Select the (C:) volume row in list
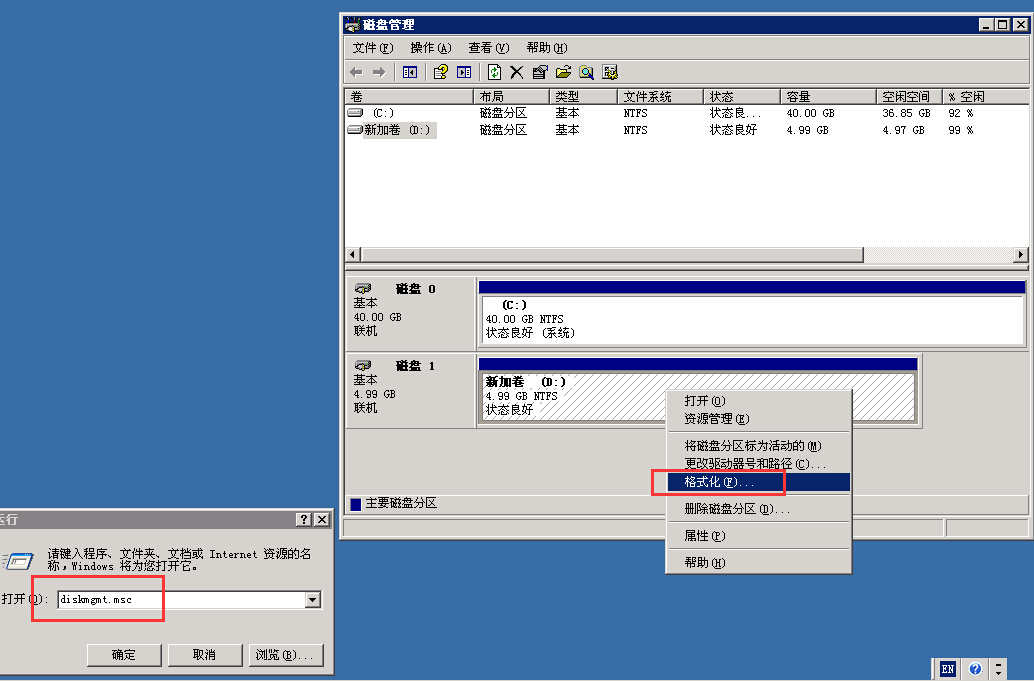 (384, 114)
